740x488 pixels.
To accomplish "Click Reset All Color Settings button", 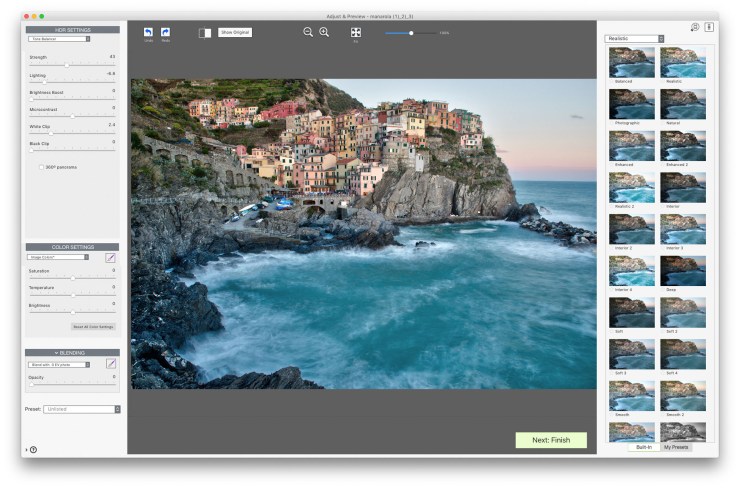I will [x=93, y=327].
